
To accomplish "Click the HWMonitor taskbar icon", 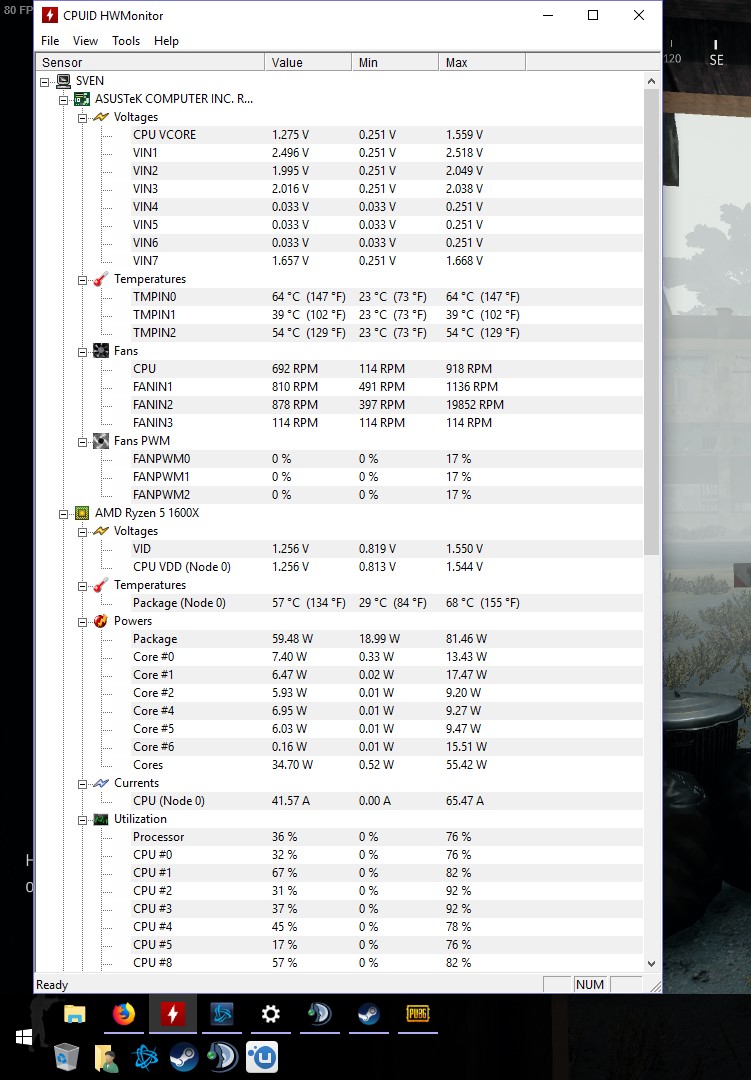I will pos(173,1014).
